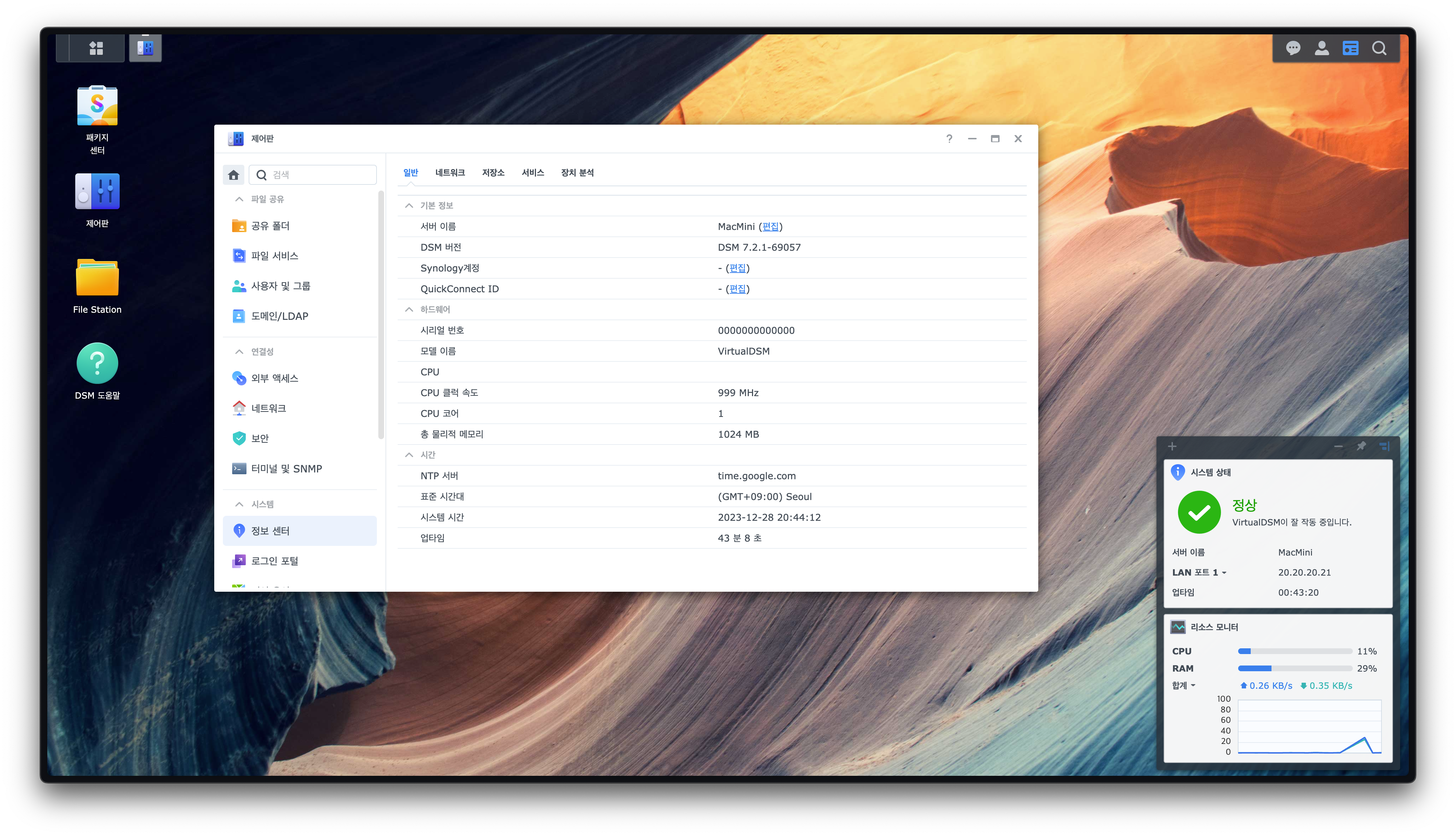Click the help question mark in 제어판 window
The height and width of the screenshot is (836, 1456).
[949, 138]
